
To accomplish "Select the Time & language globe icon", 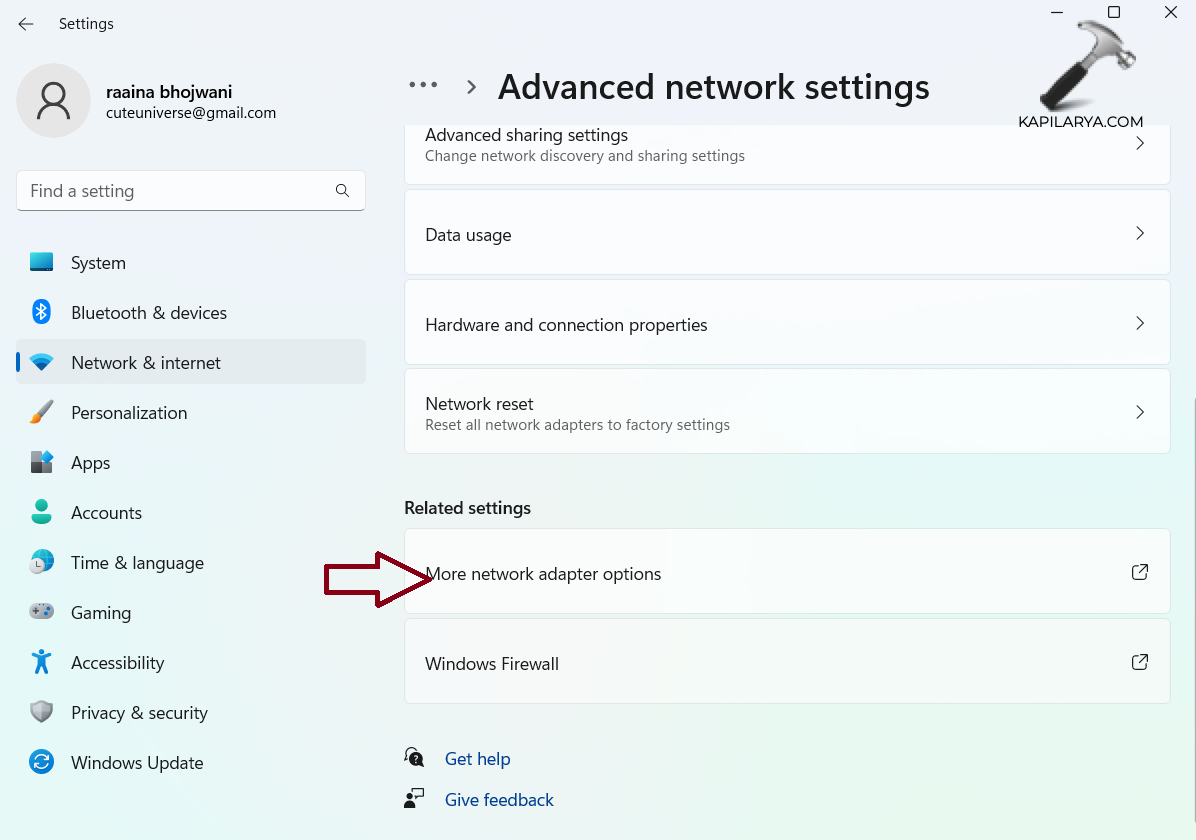I will [x=41, y=562].
